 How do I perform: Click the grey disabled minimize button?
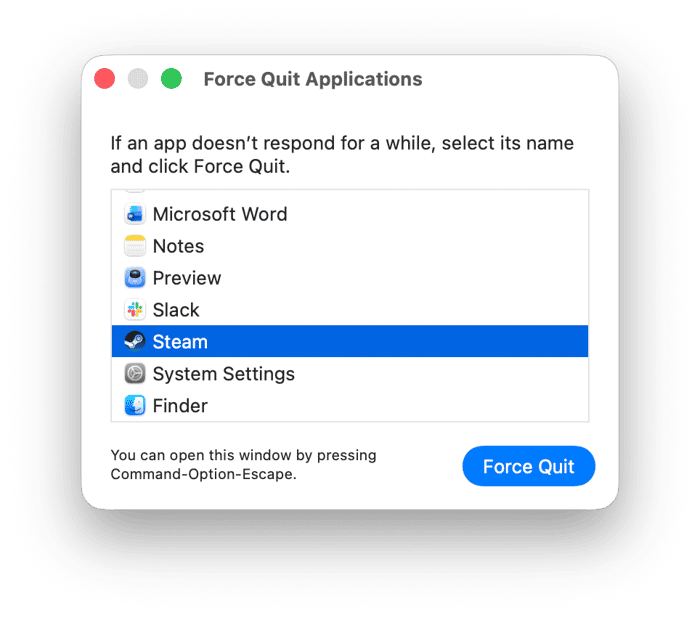click(138, 79)
